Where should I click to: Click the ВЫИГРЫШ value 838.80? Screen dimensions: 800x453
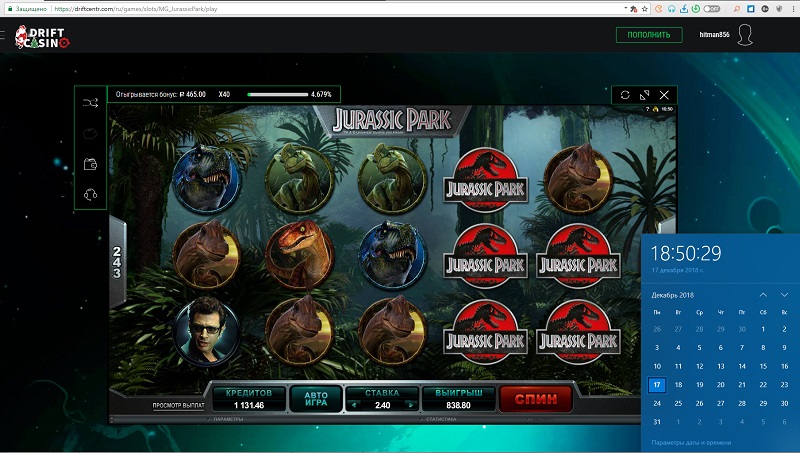click(458, 406)
